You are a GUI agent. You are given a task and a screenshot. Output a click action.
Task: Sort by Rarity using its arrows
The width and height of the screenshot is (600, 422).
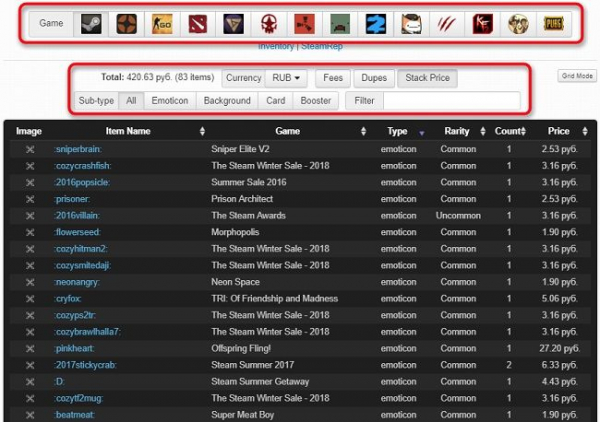[x=483, y=132]
